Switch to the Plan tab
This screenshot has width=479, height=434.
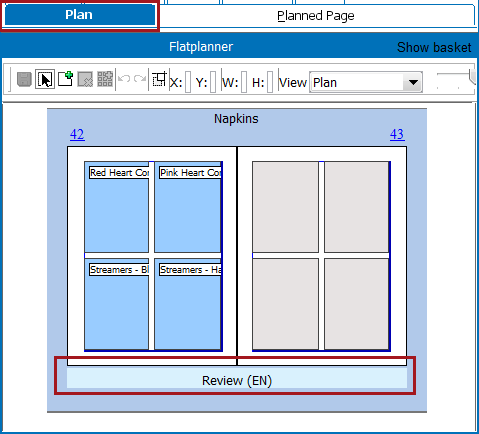pos(79,15)
